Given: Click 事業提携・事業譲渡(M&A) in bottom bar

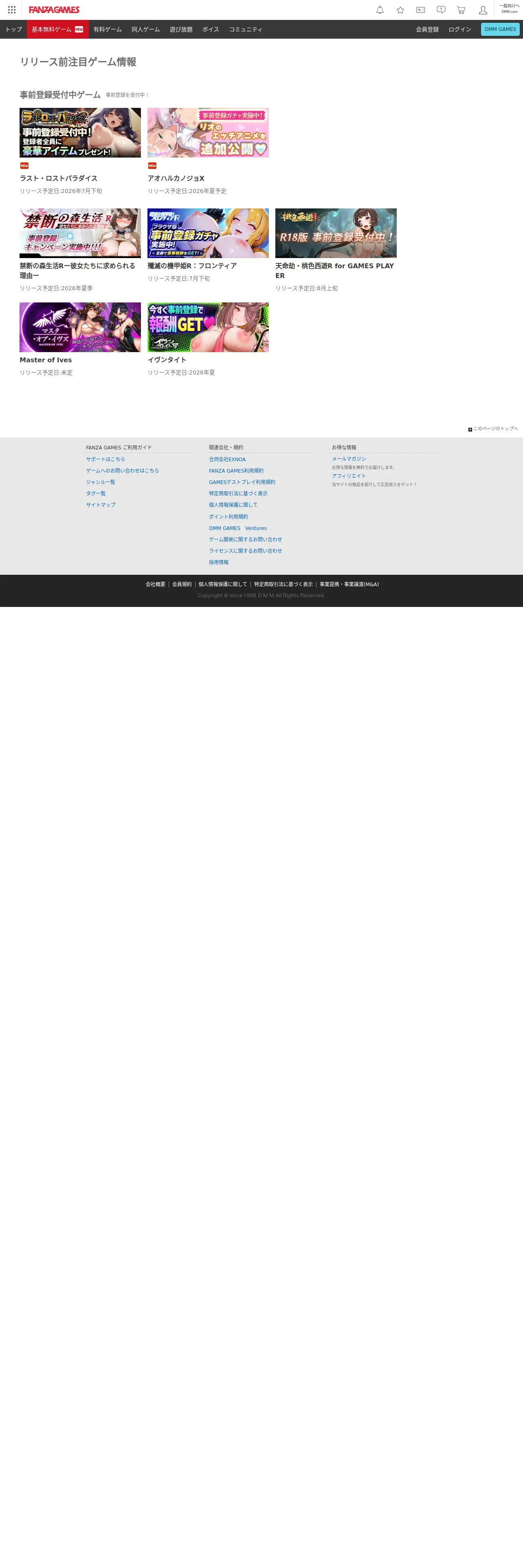Looking at the screenshot, I should (349, 585).
